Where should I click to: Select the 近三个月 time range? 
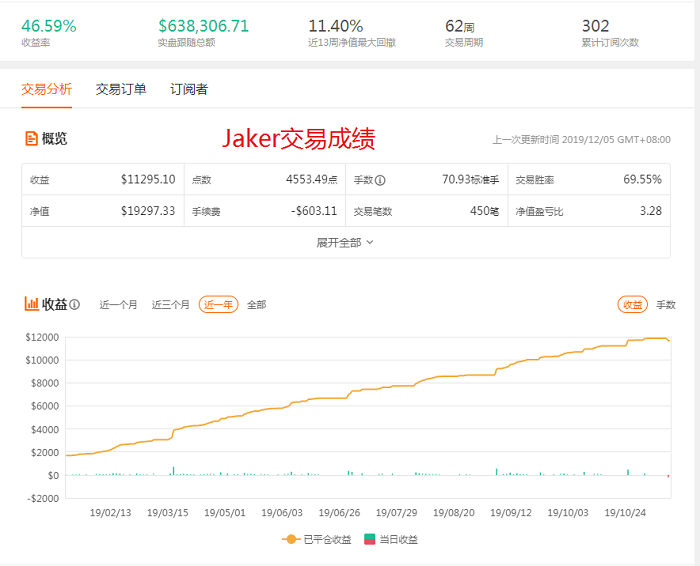click(171, 305)
